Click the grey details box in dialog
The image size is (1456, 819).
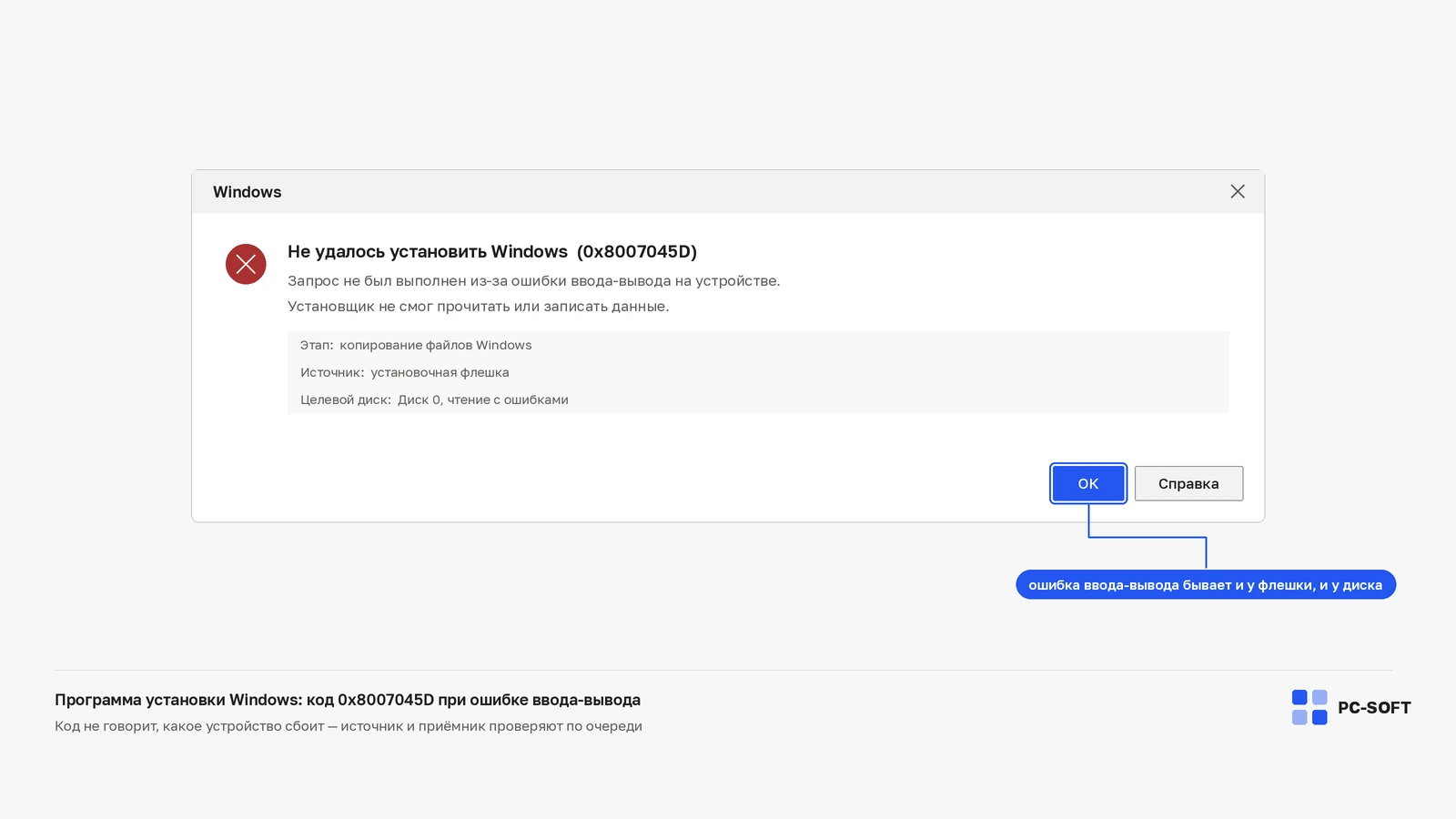click(758, 372)
